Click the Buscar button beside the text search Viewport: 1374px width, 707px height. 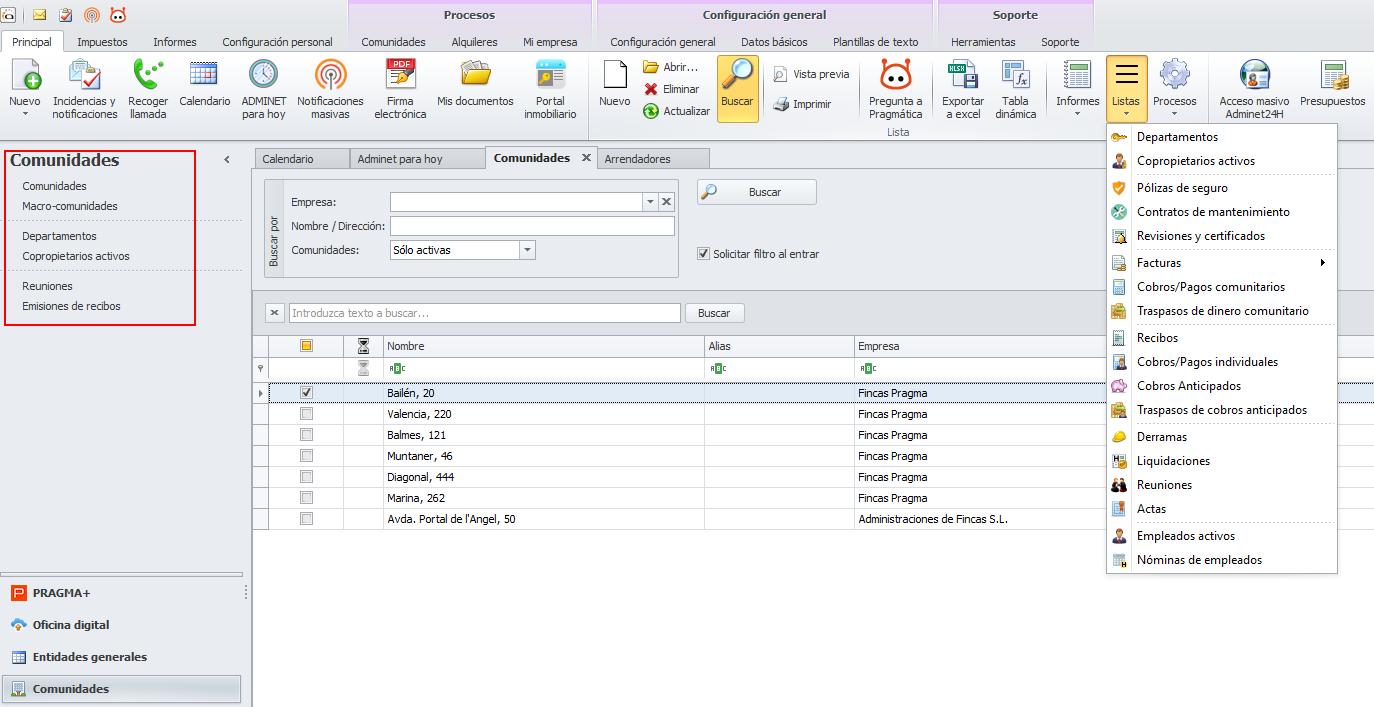pos(714,313)
